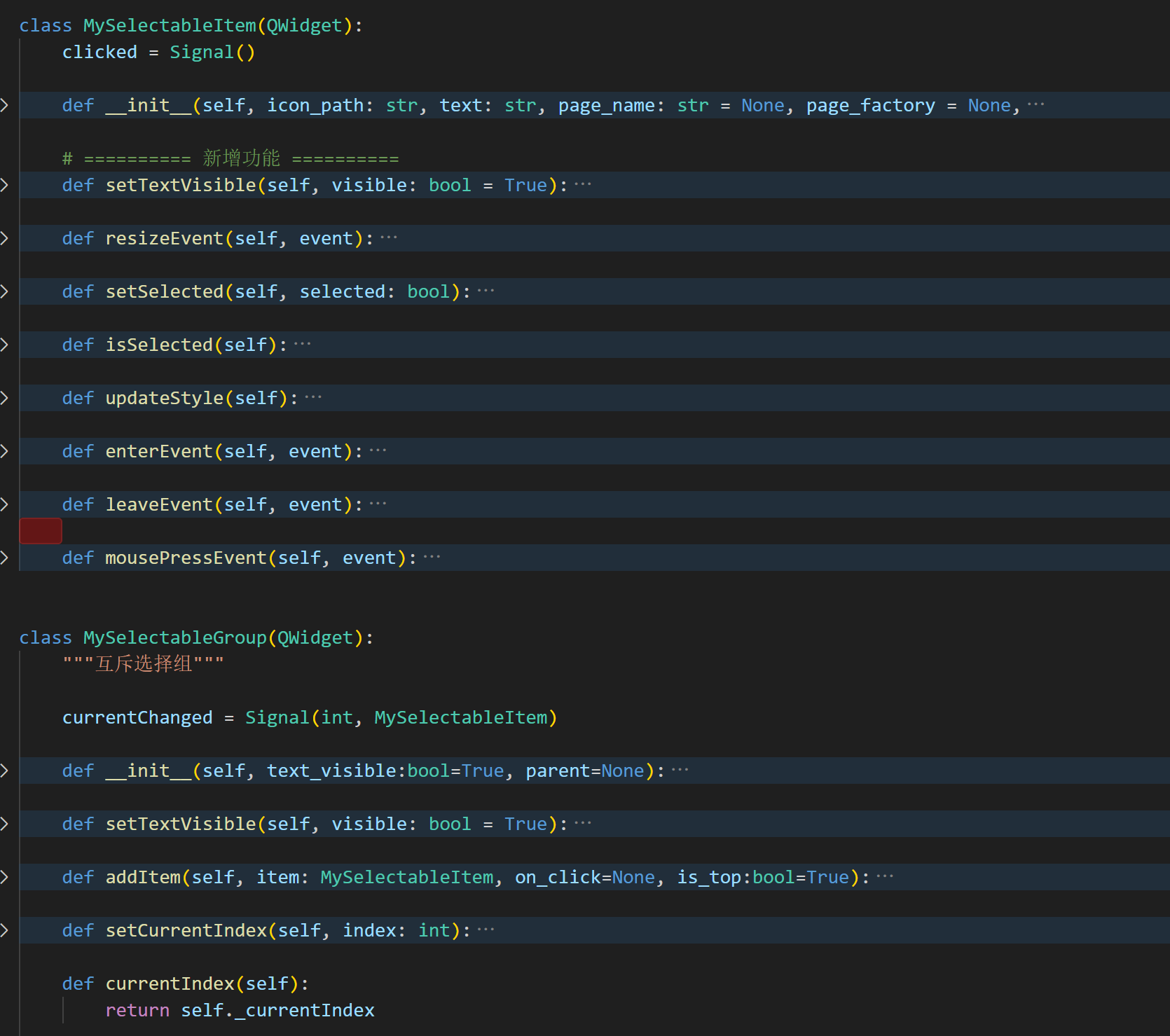Screen dimensions: 1170x1036
Task: Expand setCurrentIndex method with its gutter chevron
Action: [4, 930]
